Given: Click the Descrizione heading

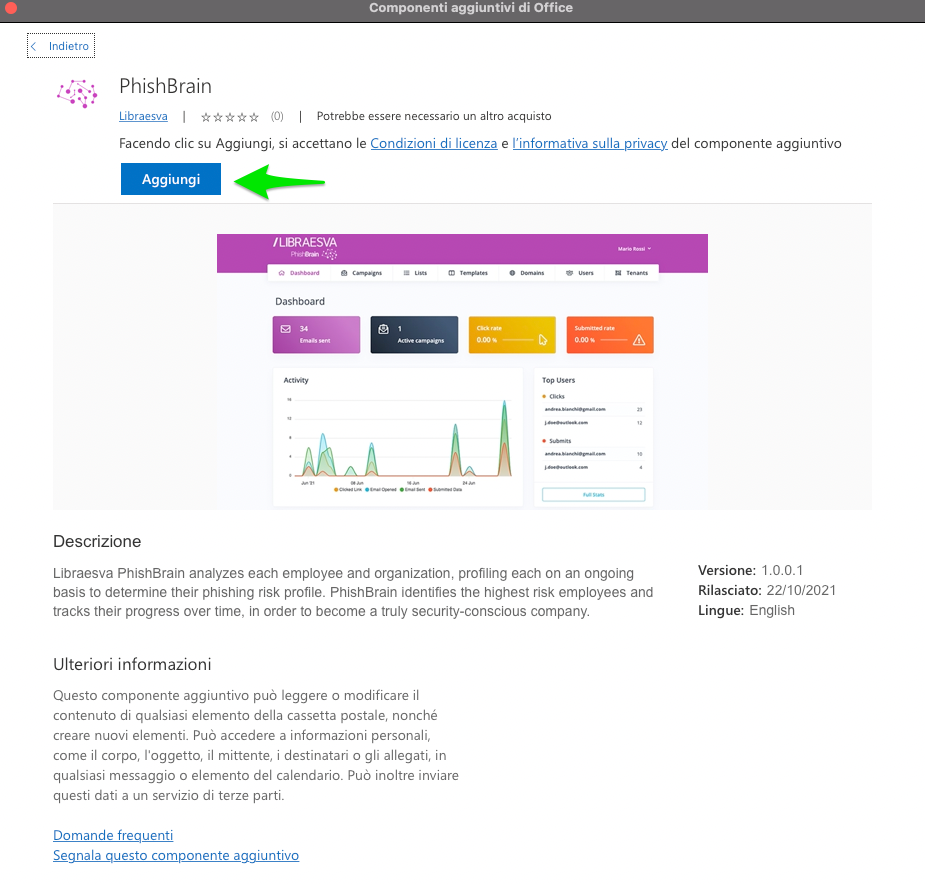Looking at the screenshot, I should [97, 541].
